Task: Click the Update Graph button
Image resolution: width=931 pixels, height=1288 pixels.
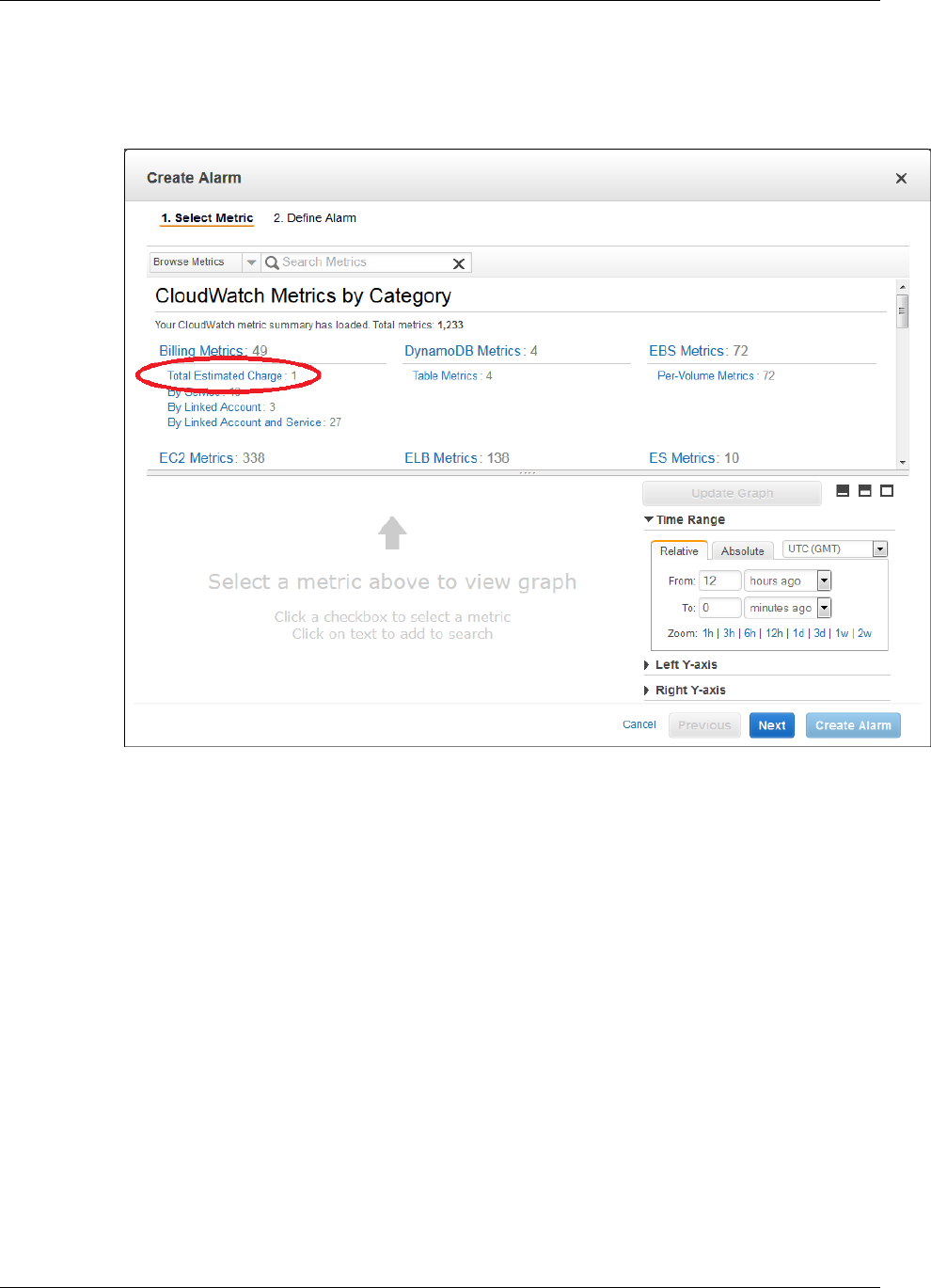Action: pos(732,493)
